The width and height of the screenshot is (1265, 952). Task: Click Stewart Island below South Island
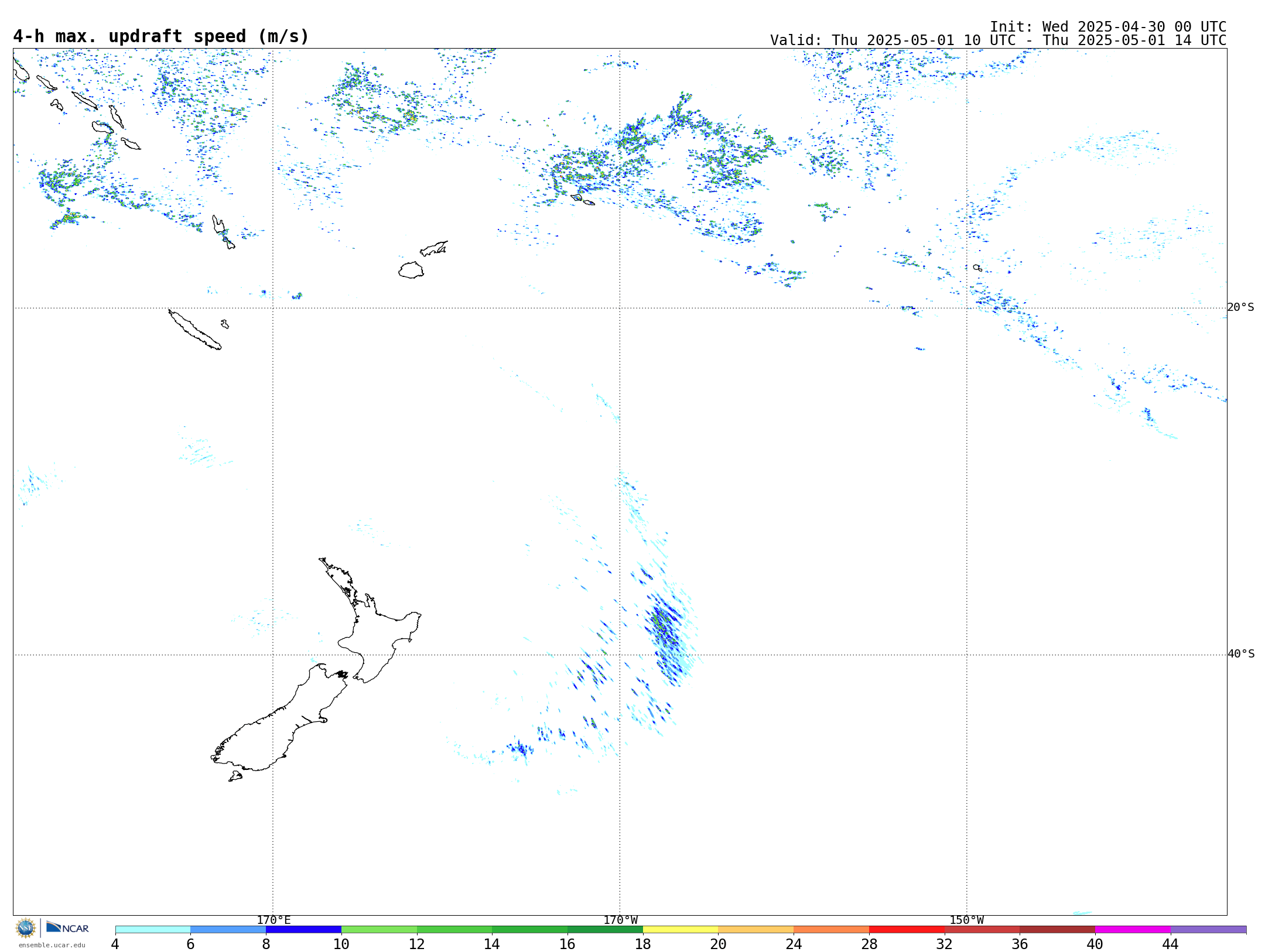coord(235,776)
